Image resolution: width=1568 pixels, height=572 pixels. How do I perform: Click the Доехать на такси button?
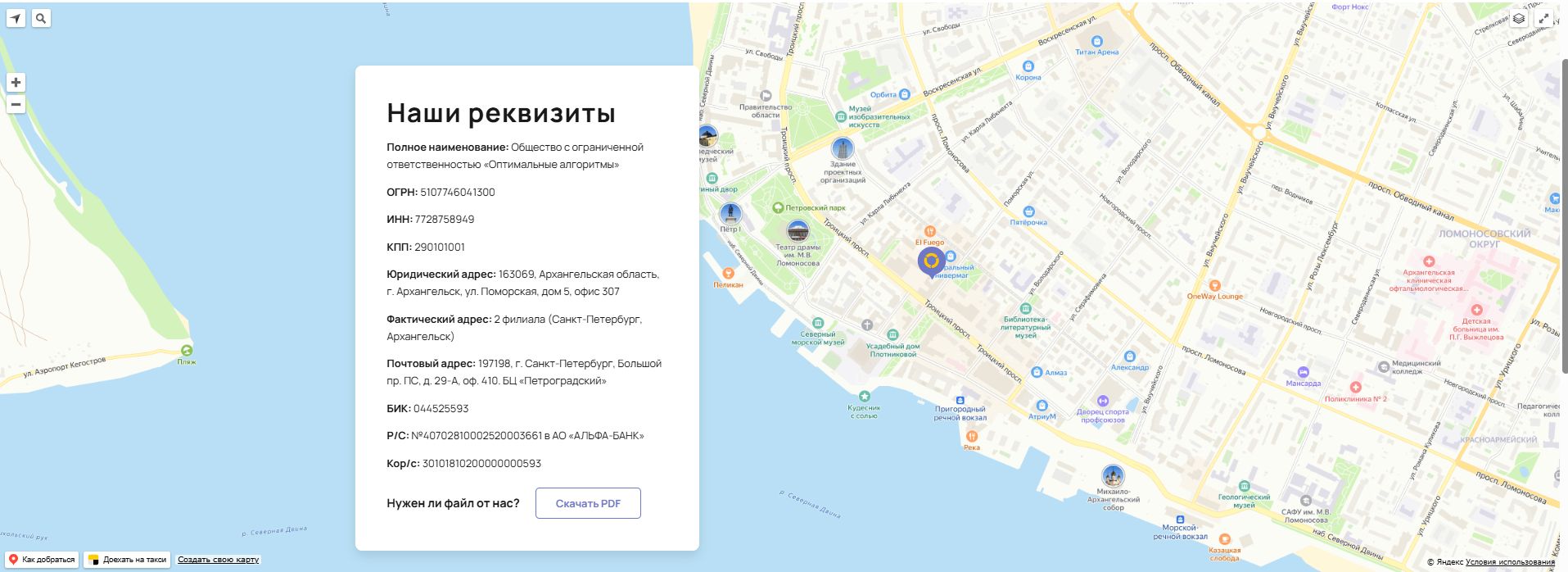coord(127,560)
